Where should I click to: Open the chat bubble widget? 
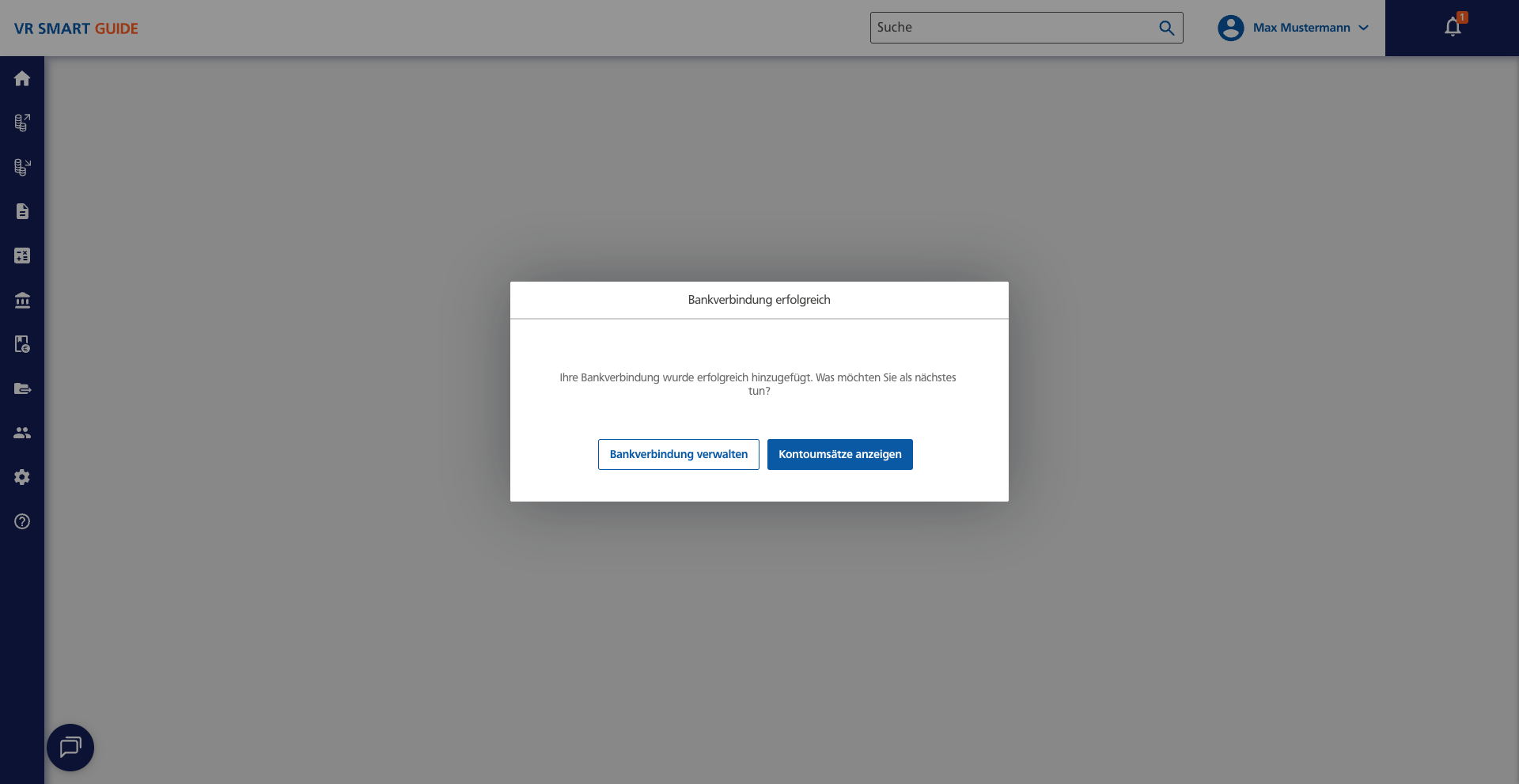(70, 747)
